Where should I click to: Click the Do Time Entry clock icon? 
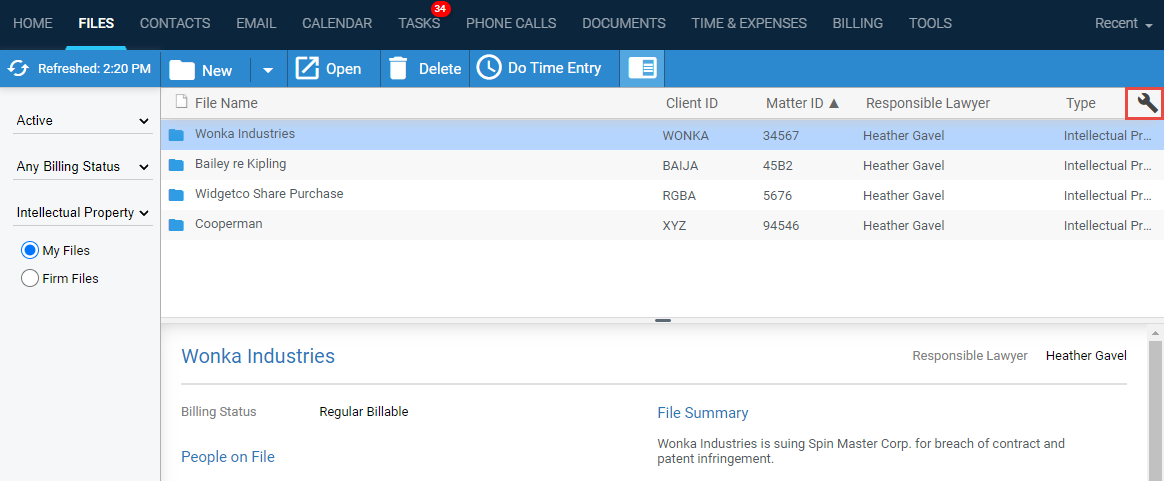click(x=488, y=68)
